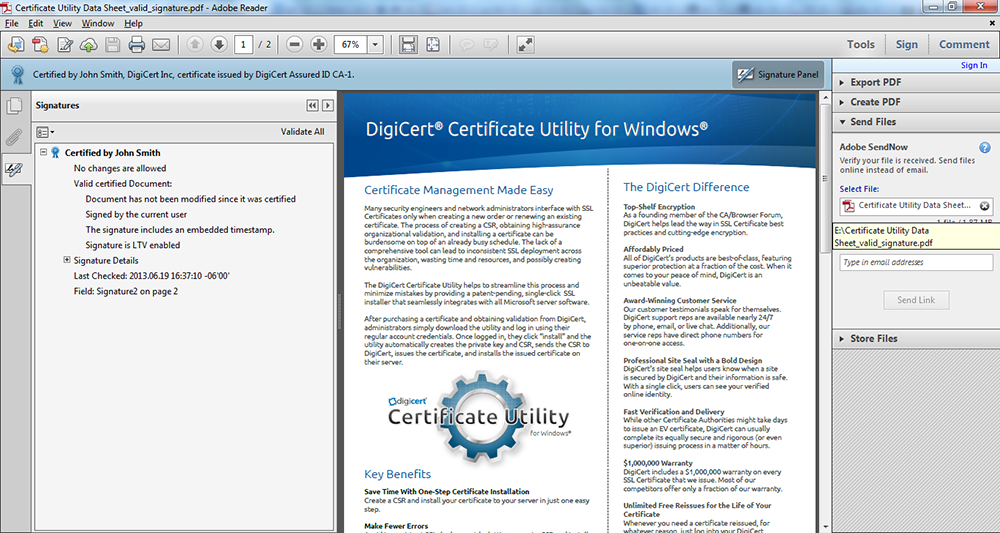1000x533 pixels.
Task: Click the email addresses input field
Action: coord(916,262)
